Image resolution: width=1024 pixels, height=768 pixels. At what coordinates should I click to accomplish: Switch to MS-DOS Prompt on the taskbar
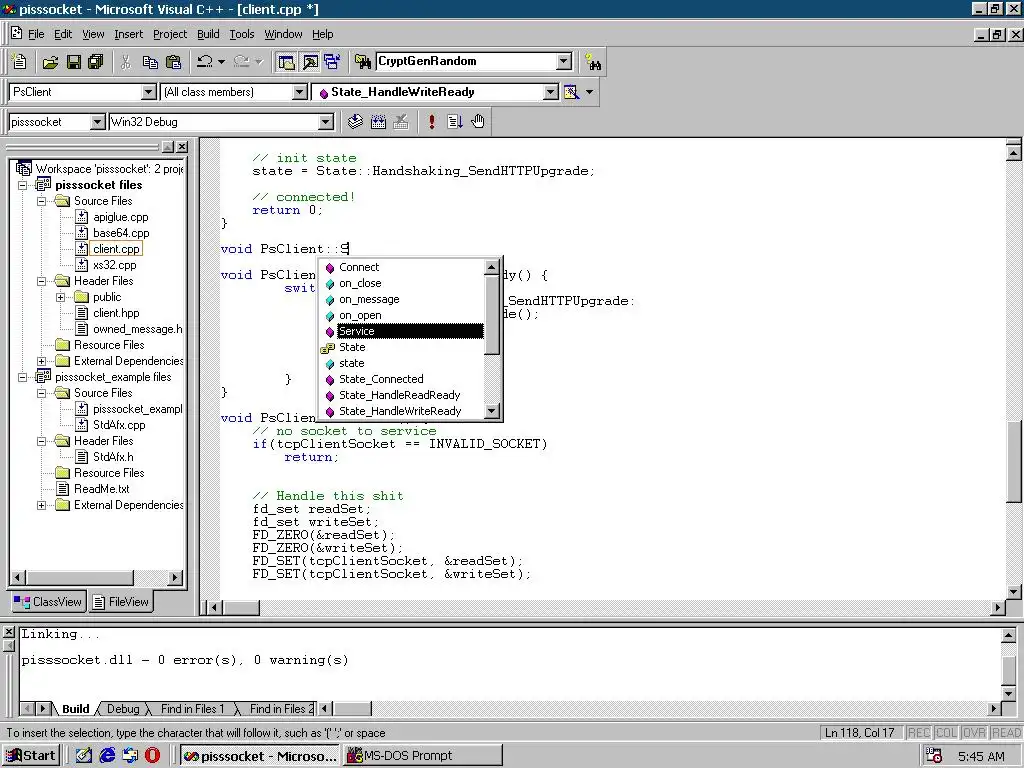[423, 756]
